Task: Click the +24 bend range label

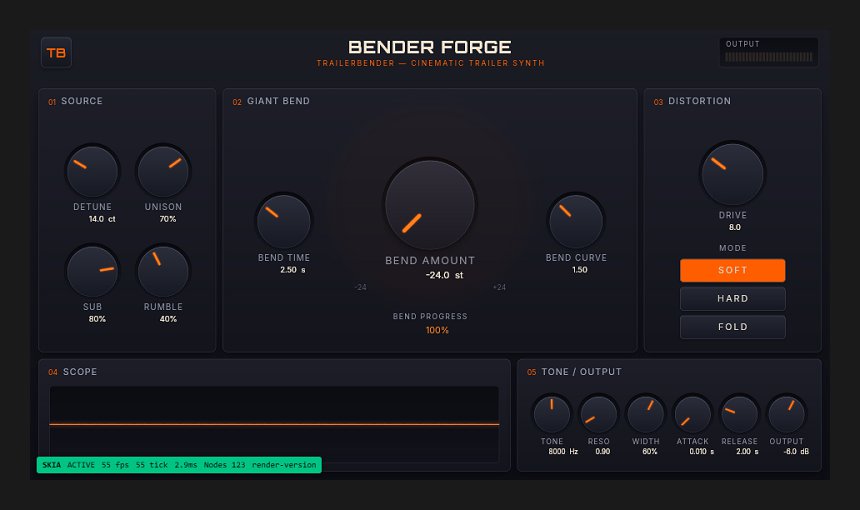Action: (499, 287)
